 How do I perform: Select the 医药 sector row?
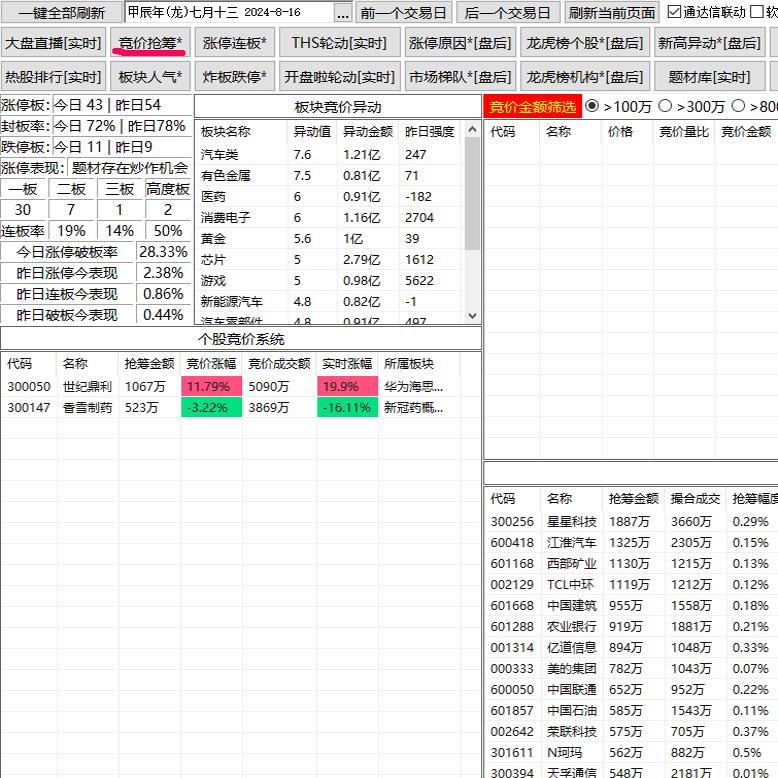click(330, 196)
